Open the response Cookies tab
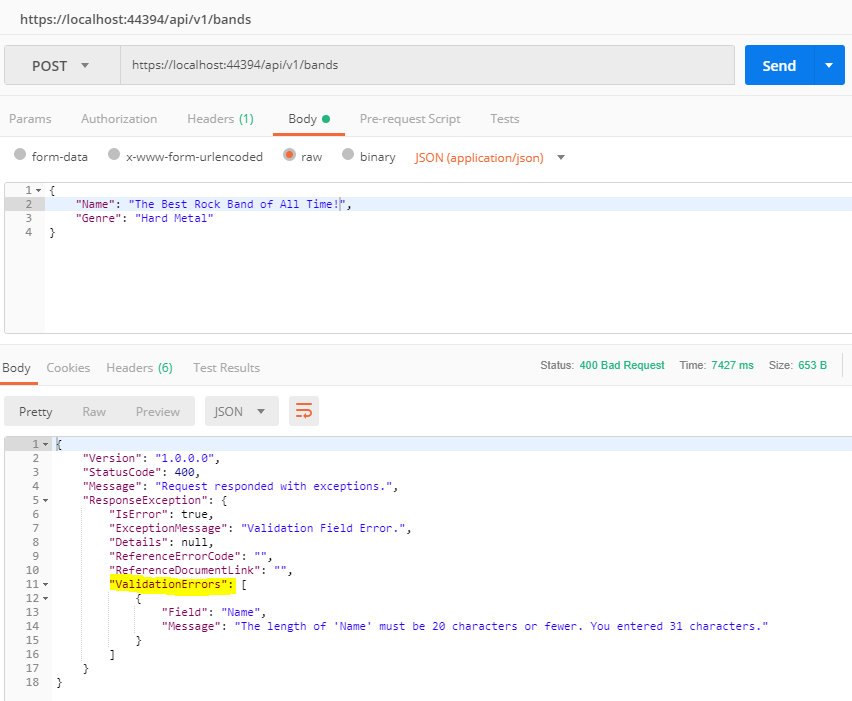Image resolution: width=852 pixels, height=701 pixels. 68,368
